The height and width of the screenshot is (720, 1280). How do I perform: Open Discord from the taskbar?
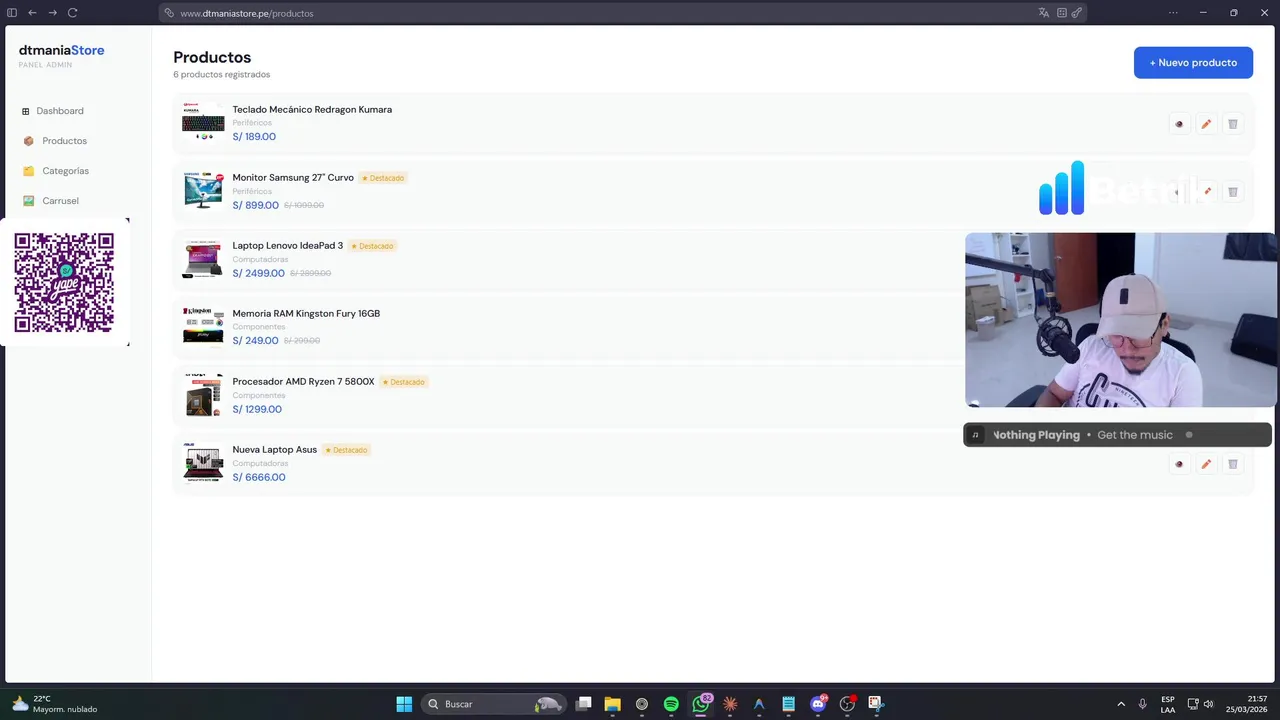click(x=818, y=704)
